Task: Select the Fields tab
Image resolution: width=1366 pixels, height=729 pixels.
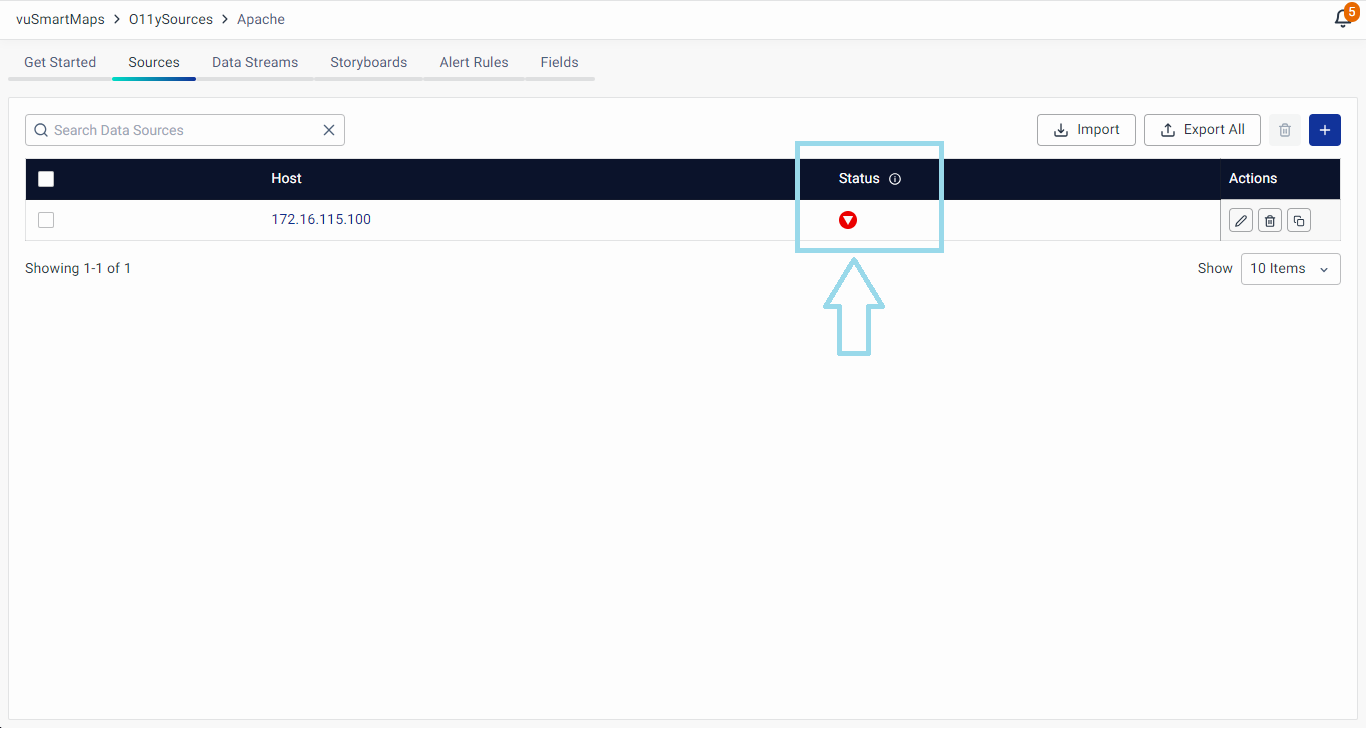Action: click(559, 62)
